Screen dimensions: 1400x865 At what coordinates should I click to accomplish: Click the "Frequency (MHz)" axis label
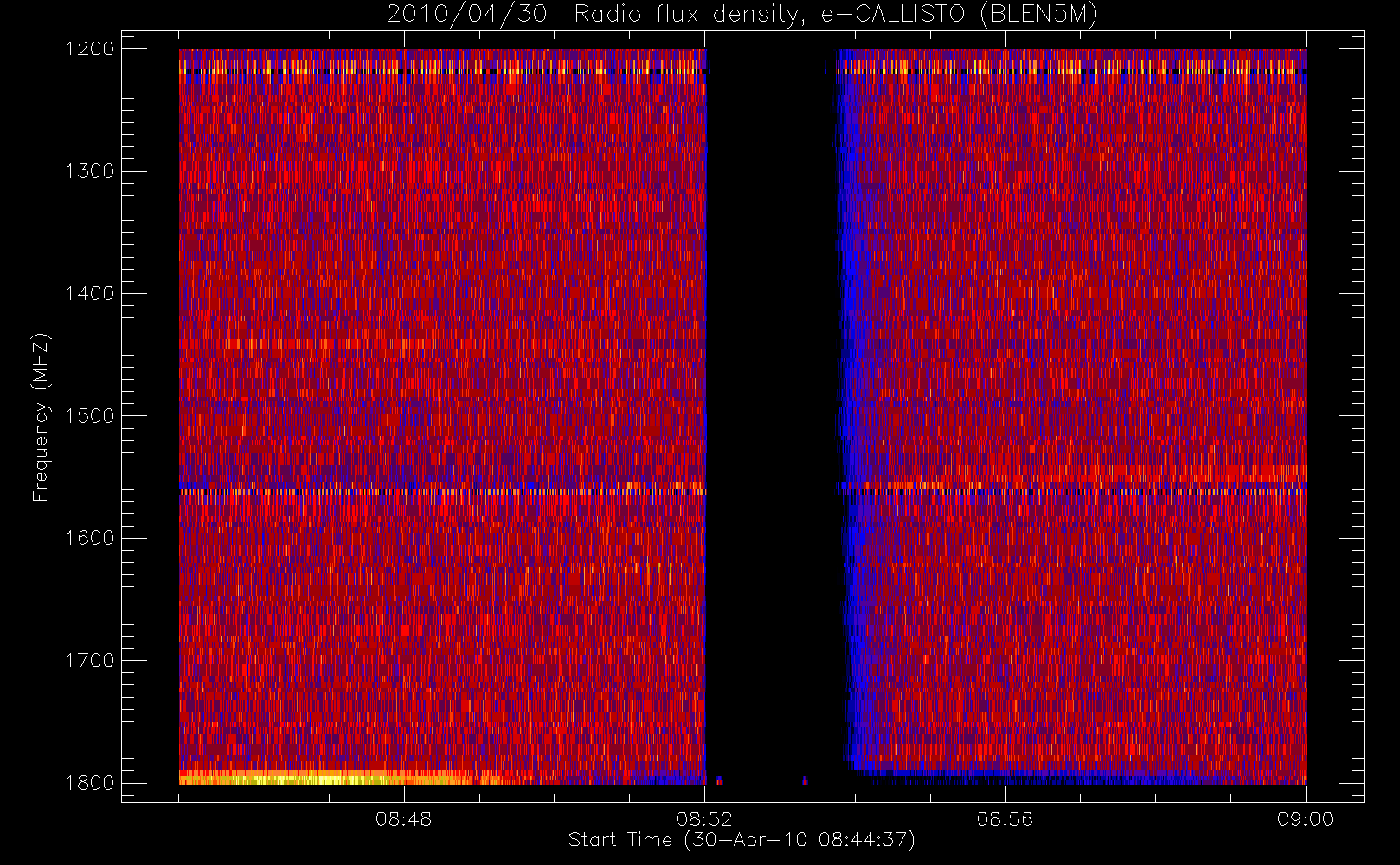tap(41, 417)
